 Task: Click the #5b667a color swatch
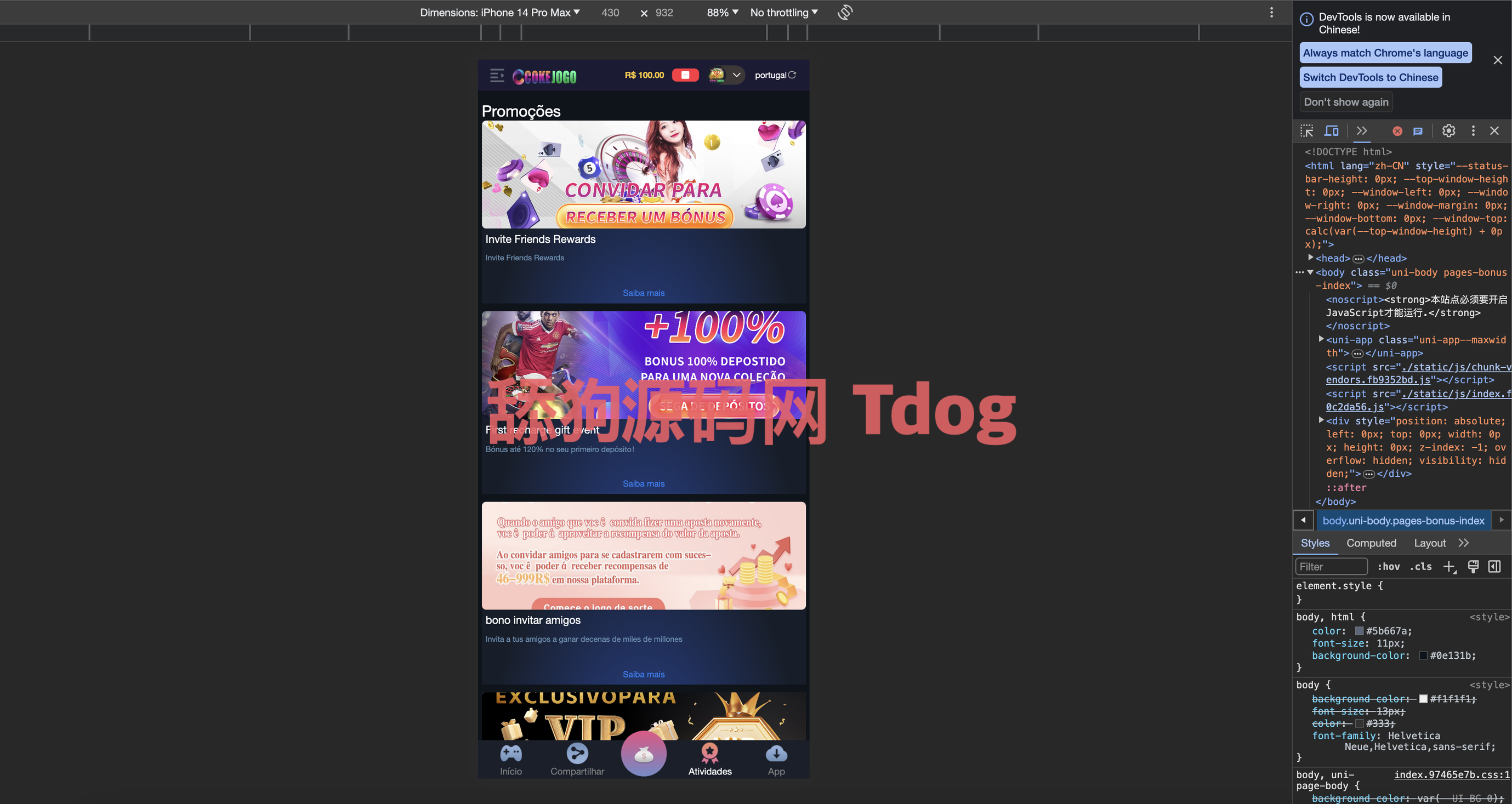(x=1359, y=631)
